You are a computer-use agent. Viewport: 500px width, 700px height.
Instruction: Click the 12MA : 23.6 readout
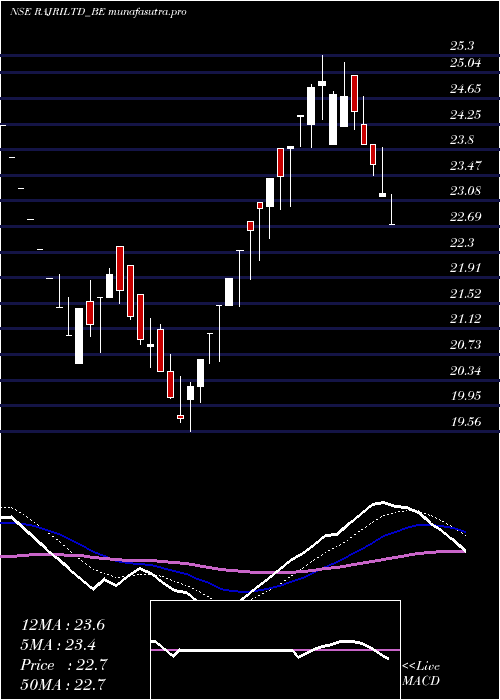click(x=63, y=625)
